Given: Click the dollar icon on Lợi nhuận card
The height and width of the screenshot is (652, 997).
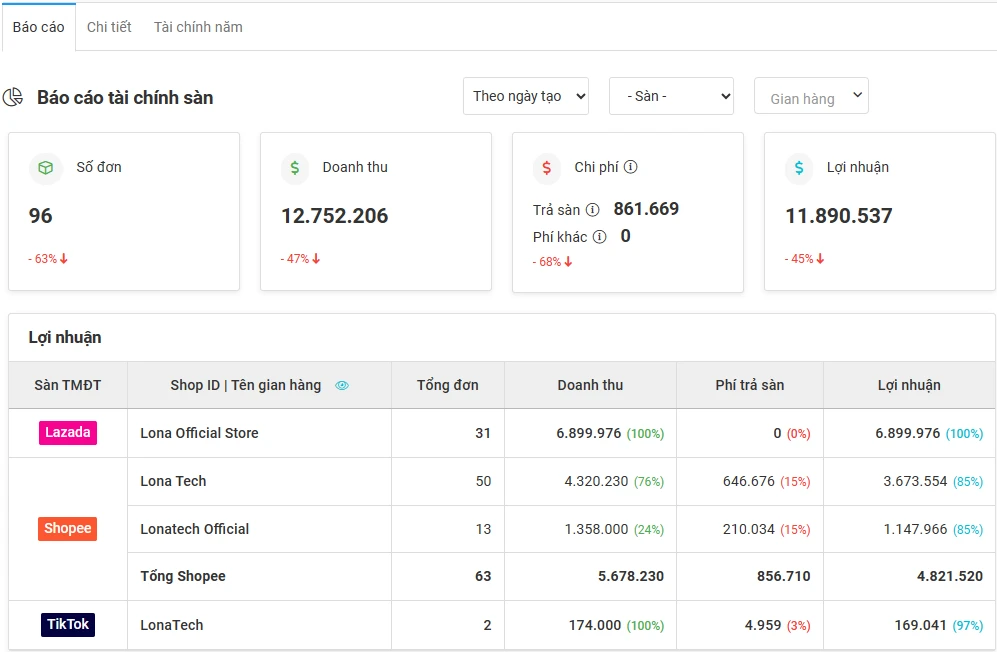Looking at the screenshot, I should tap(798, 168).
